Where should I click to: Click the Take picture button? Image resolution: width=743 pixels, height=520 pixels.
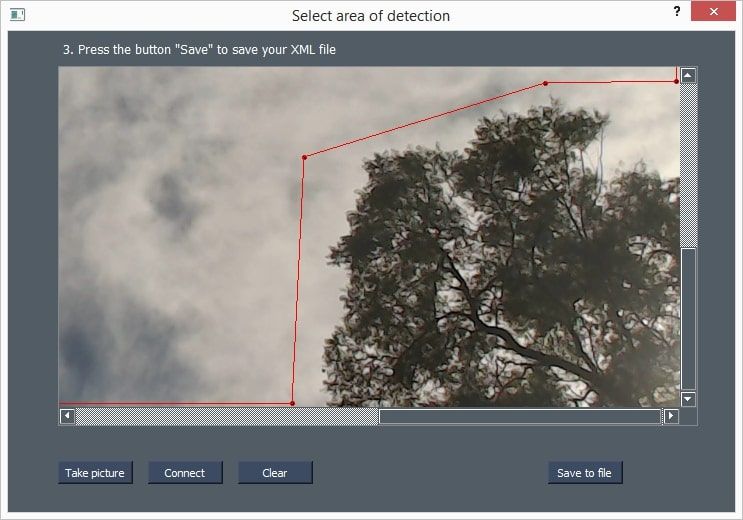(95, 473)
